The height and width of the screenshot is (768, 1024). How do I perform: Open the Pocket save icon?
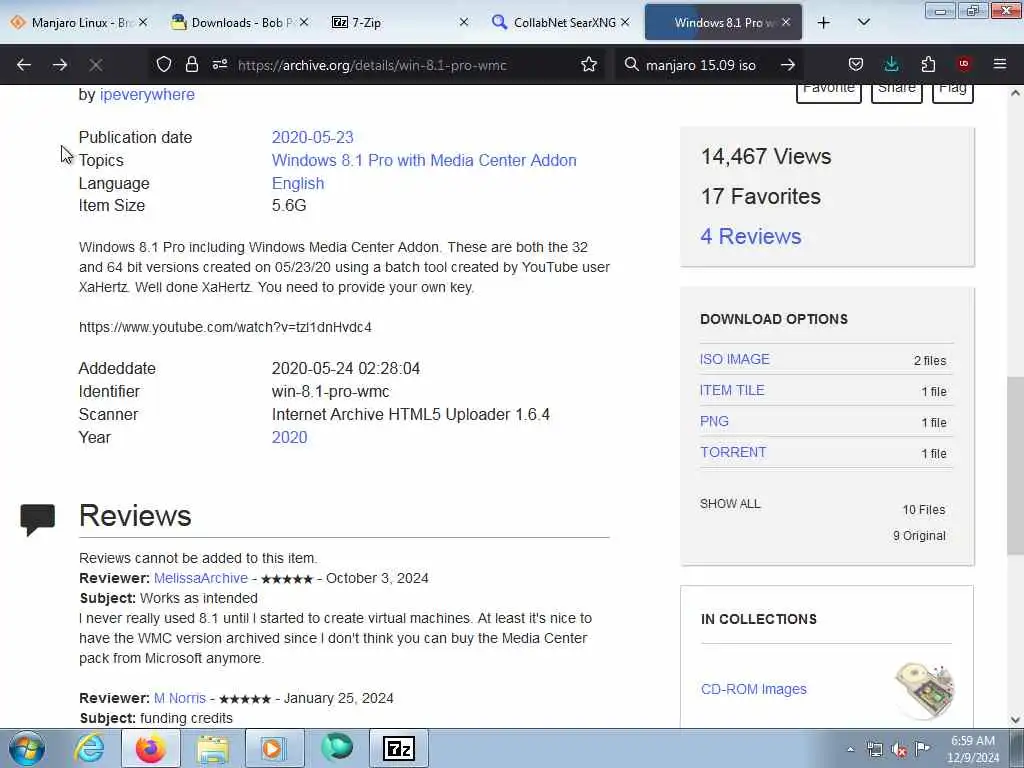(856, 64)
